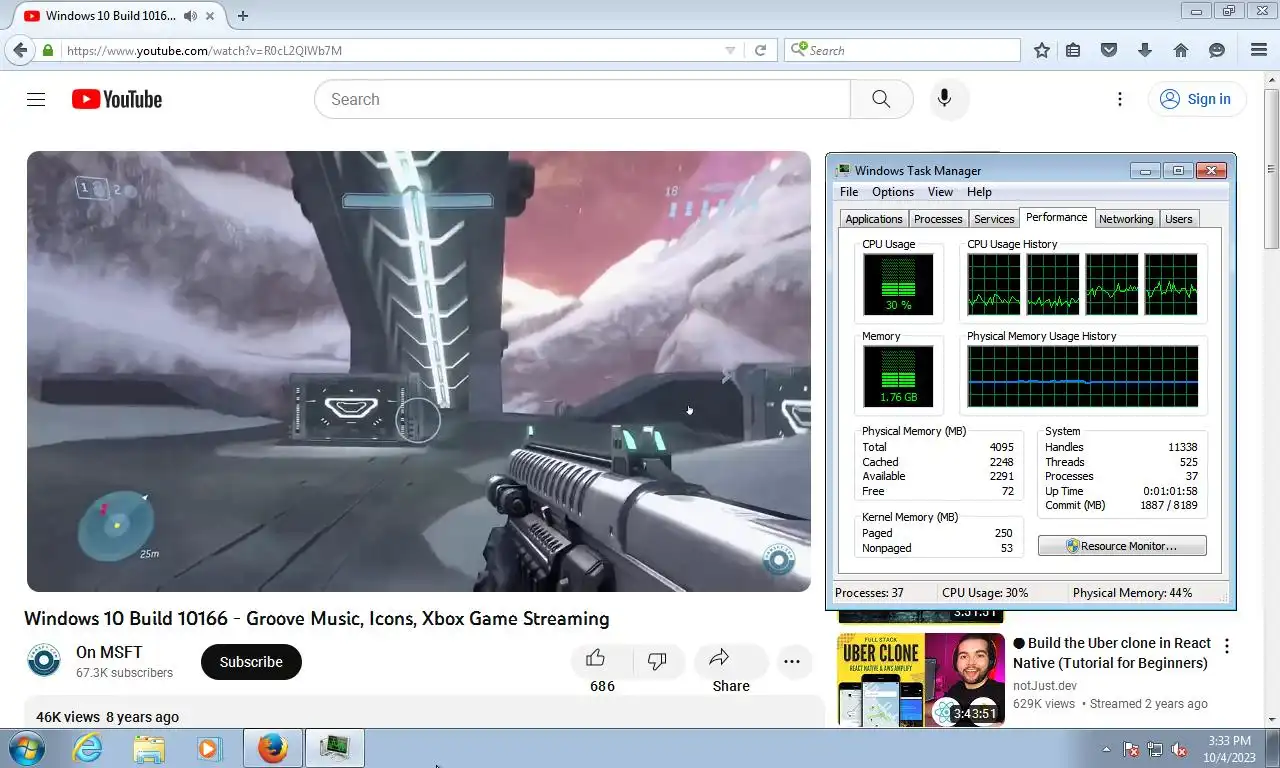Open a new tab with plus button
The width and height of the screenshot is (1280, 768).
(x=242, y=16)
